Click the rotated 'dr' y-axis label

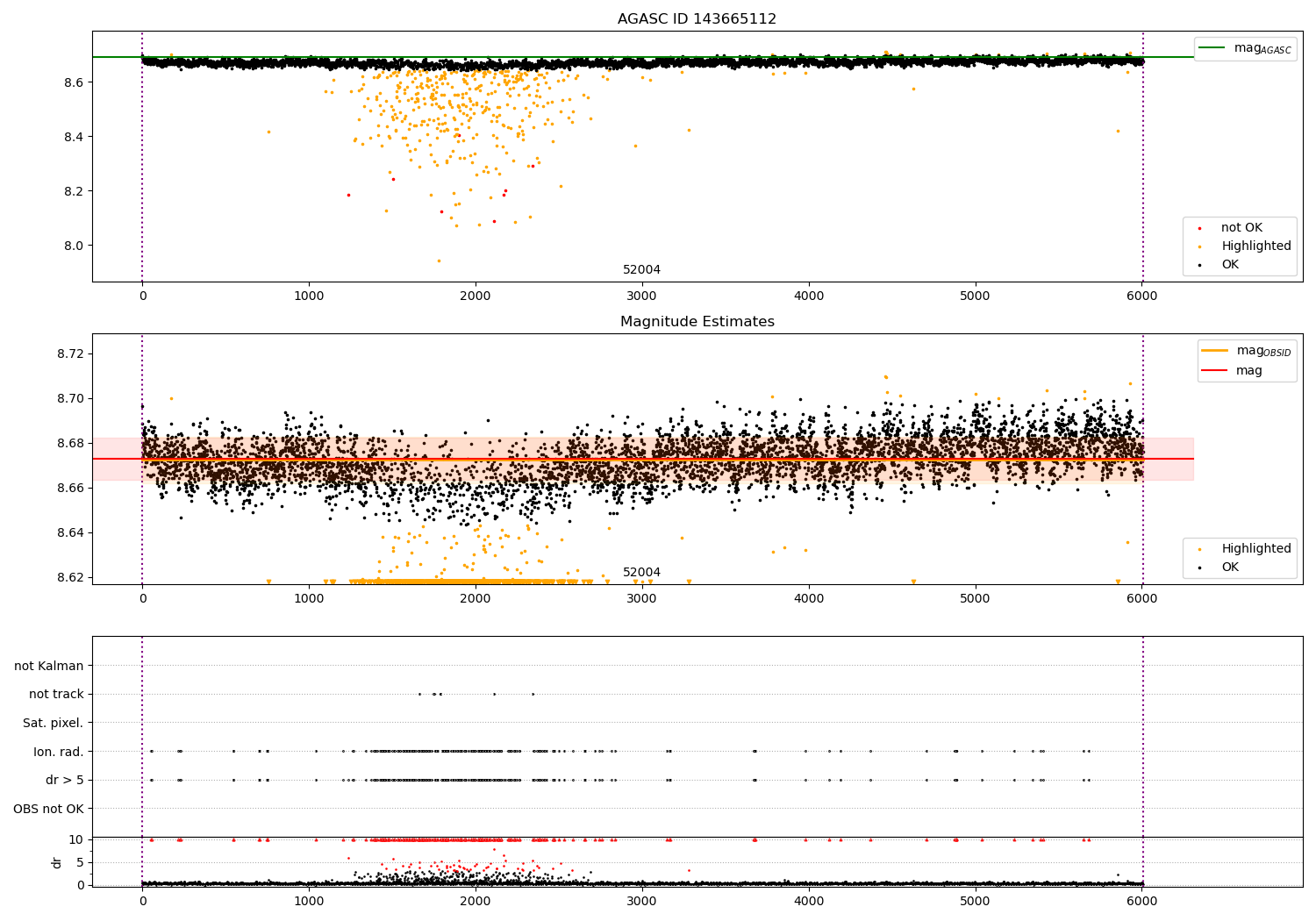coord(57,862)
